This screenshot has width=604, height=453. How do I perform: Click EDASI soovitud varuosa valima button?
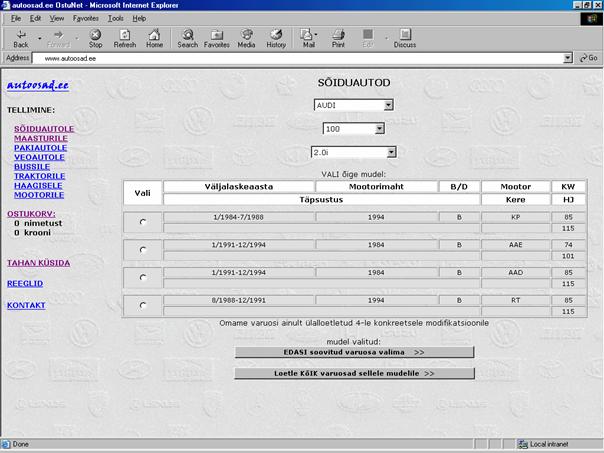point(354,352)
